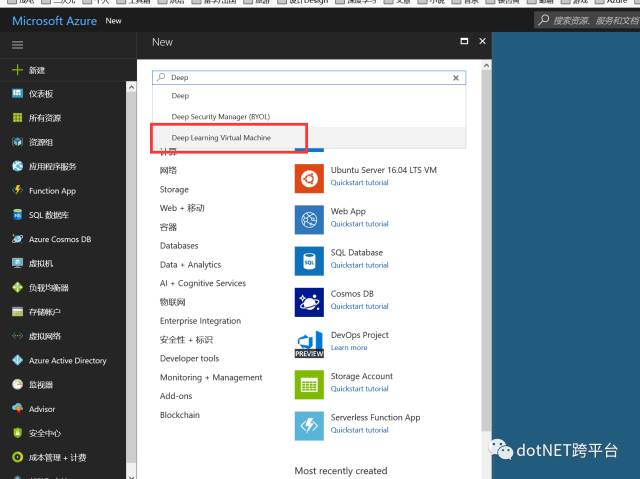Open the Azure Cosmos DB sidebar icon

click(x=17, y=239)
